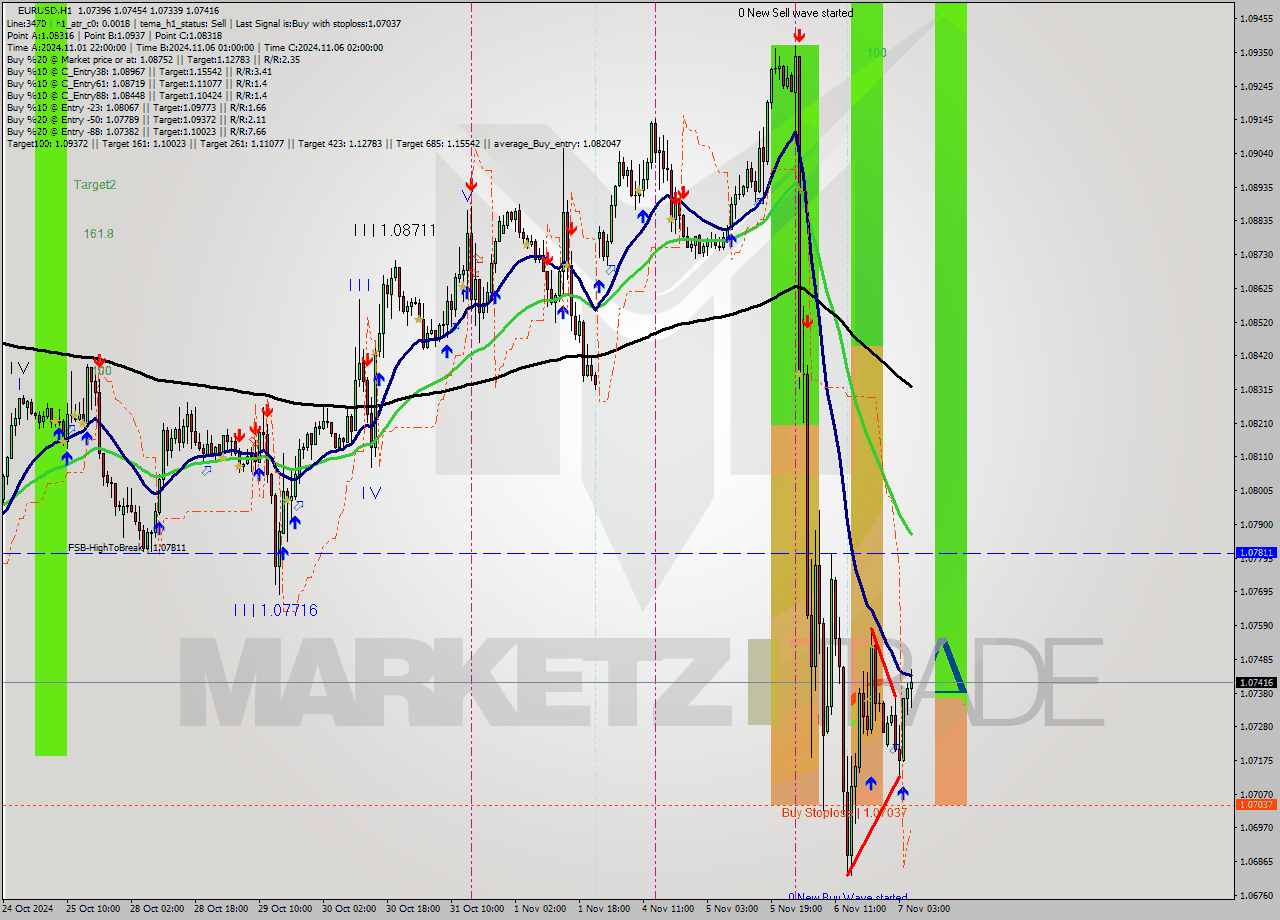Click price axis value 1.08210
The image size is (1280, 920).
pyautogui.click(x=1256, y=423)
